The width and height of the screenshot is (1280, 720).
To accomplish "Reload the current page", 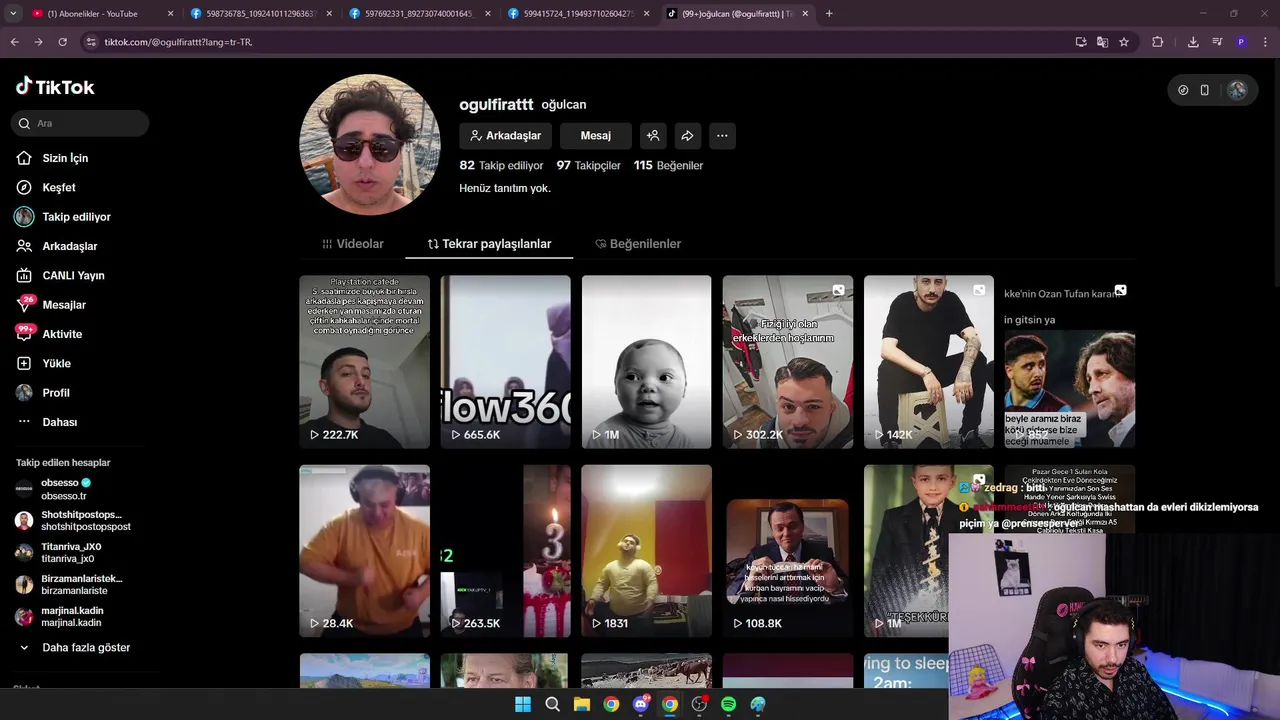I will click(62, 42).
